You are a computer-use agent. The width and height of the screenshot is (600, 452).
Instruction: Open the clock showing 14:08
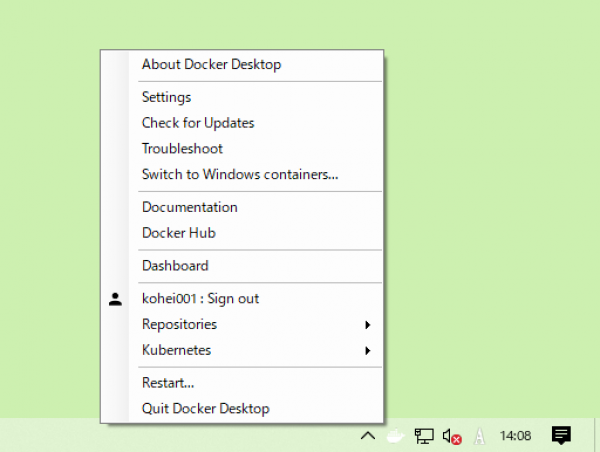click(x=515, y=436)
